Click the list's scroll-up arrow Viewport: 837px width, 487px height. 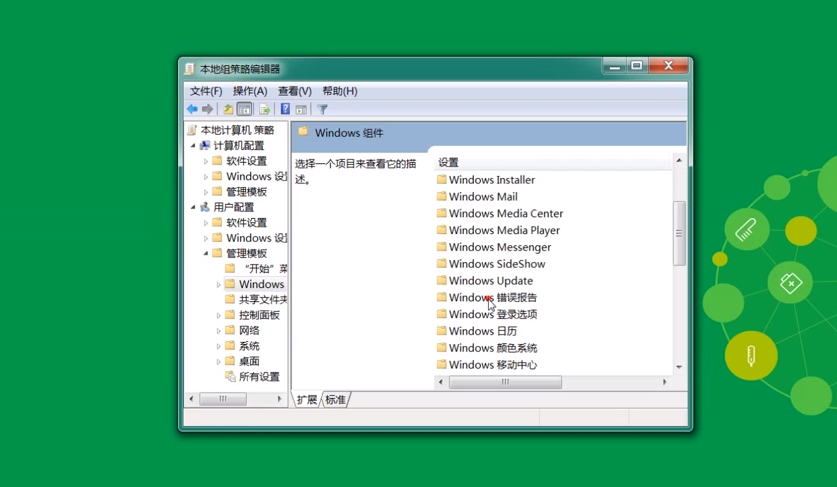[x=679, y=160]
